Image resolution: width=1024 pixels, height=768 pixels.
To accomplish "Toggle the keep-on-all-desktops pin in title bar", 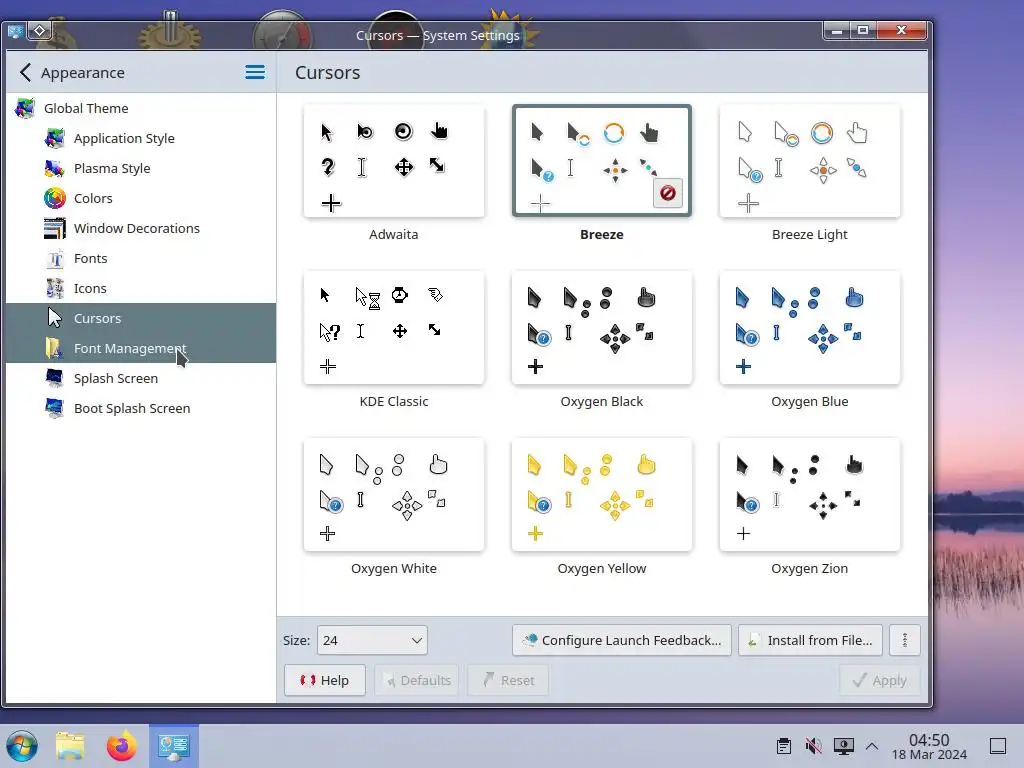I will (40, 31).
